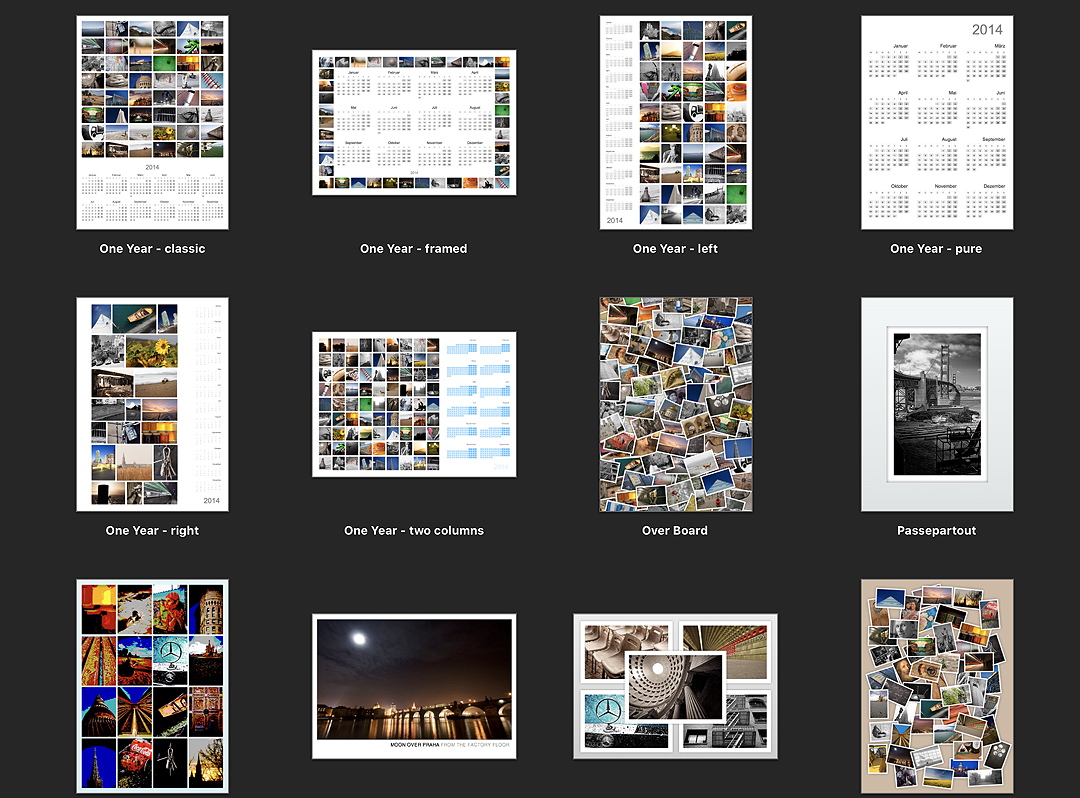Click the 'One Year - classic' label
1080x798 pixels.
152,249
